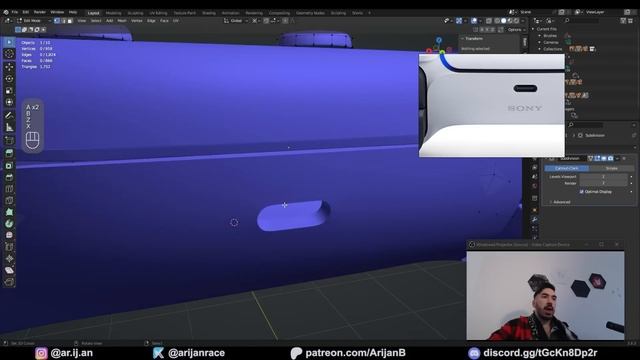Select the Spin tool

click(x=9, y=224)
